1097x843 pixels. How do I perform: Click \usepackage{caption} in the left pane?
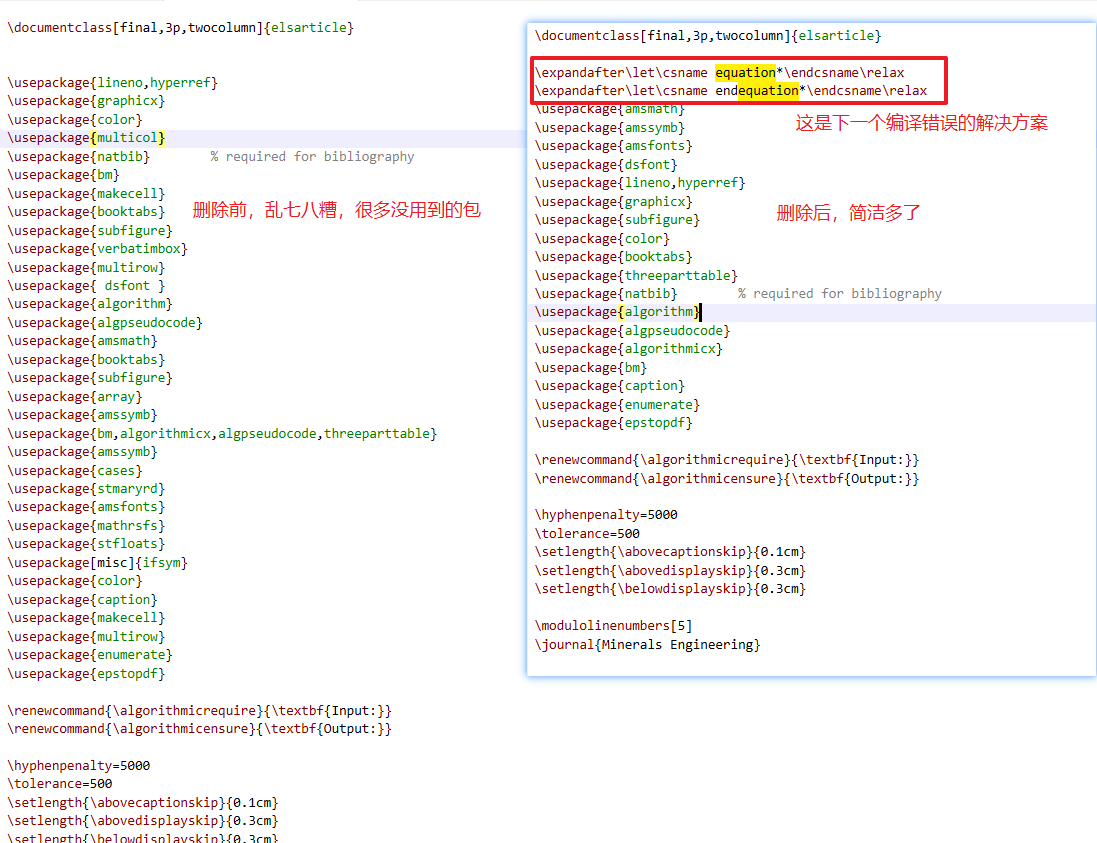(x=83, y=600)
